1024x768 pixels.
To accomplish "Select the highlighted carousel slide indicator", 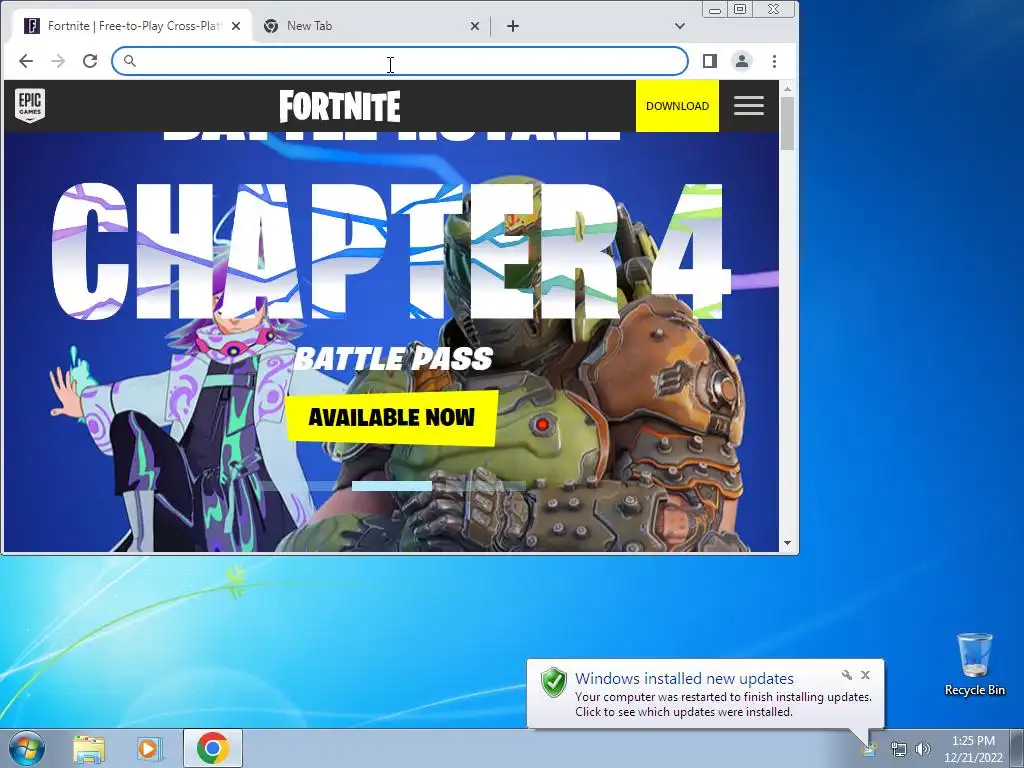I will pyautogui.click(x=392, y=486).
